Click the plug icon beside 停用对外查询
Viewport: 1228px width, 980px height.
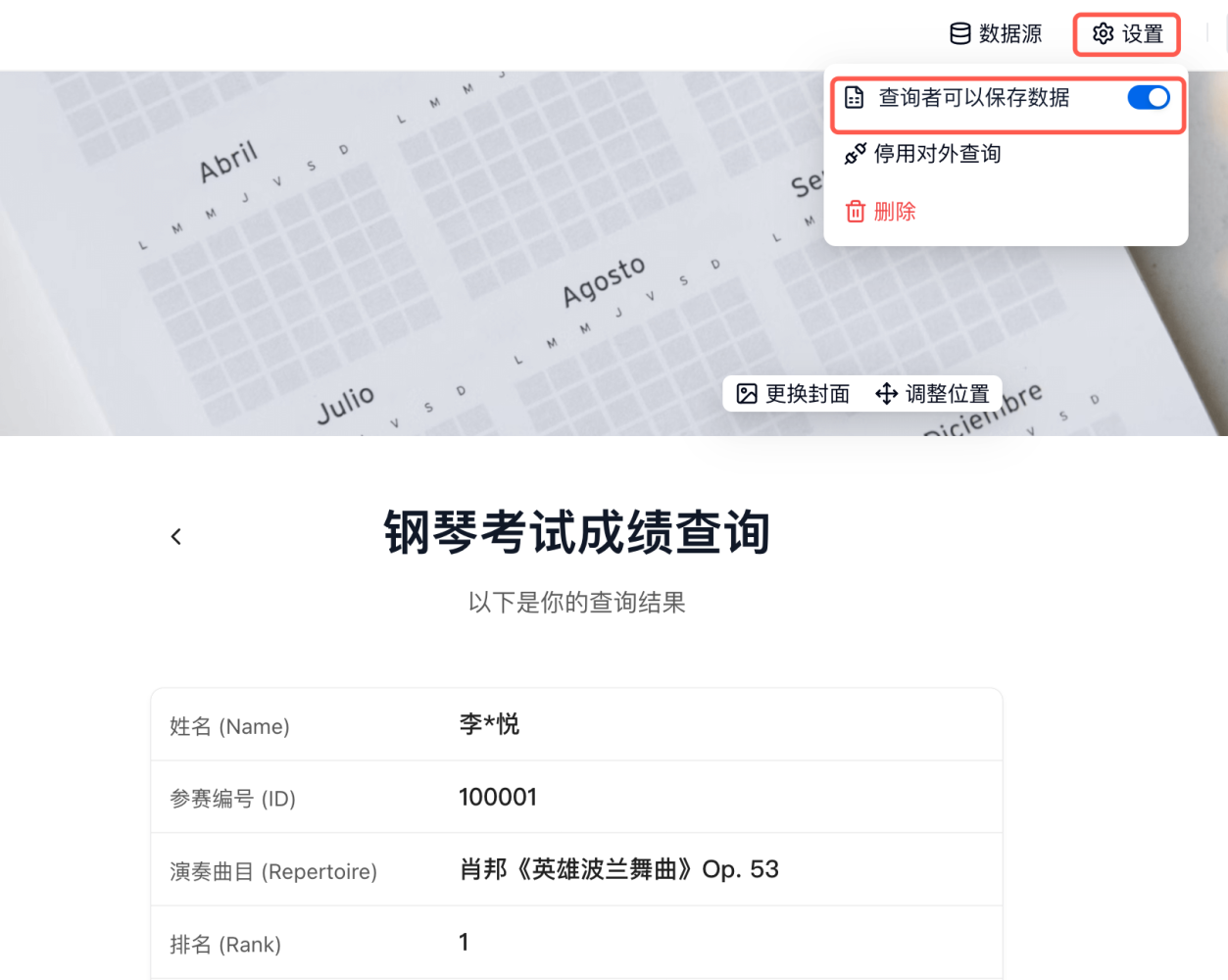click(855, 154)
